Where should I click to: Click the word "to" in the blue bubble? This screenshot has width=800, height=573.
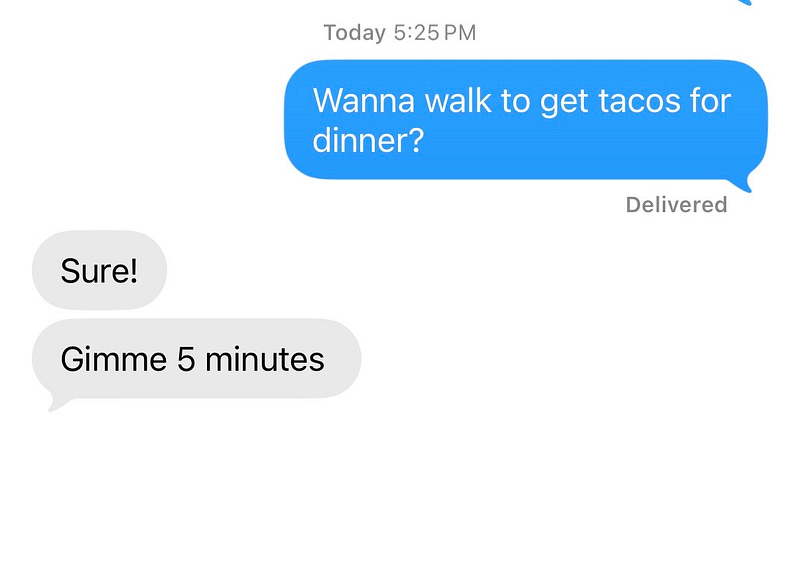[515, 101]
